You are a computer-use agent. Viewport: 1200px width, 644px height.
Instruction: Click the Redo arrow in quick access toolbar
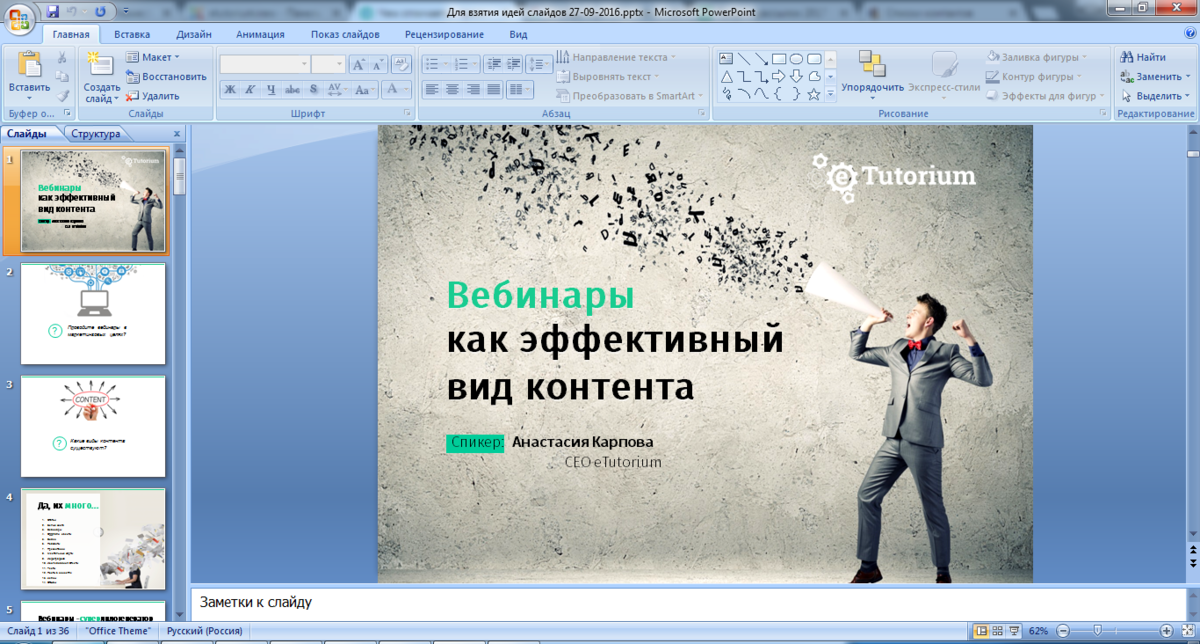tap(98, 11)
